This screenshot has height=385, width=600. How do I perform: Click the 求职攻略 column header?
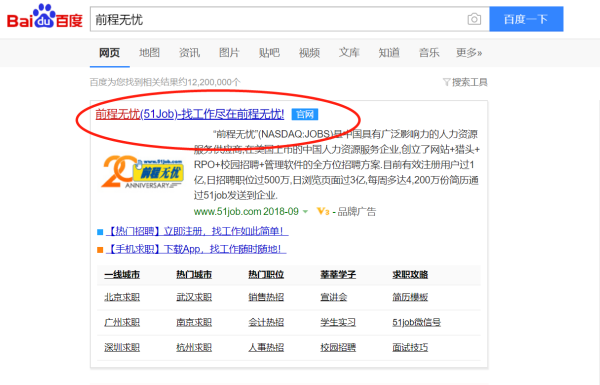(x=410, y=274)
